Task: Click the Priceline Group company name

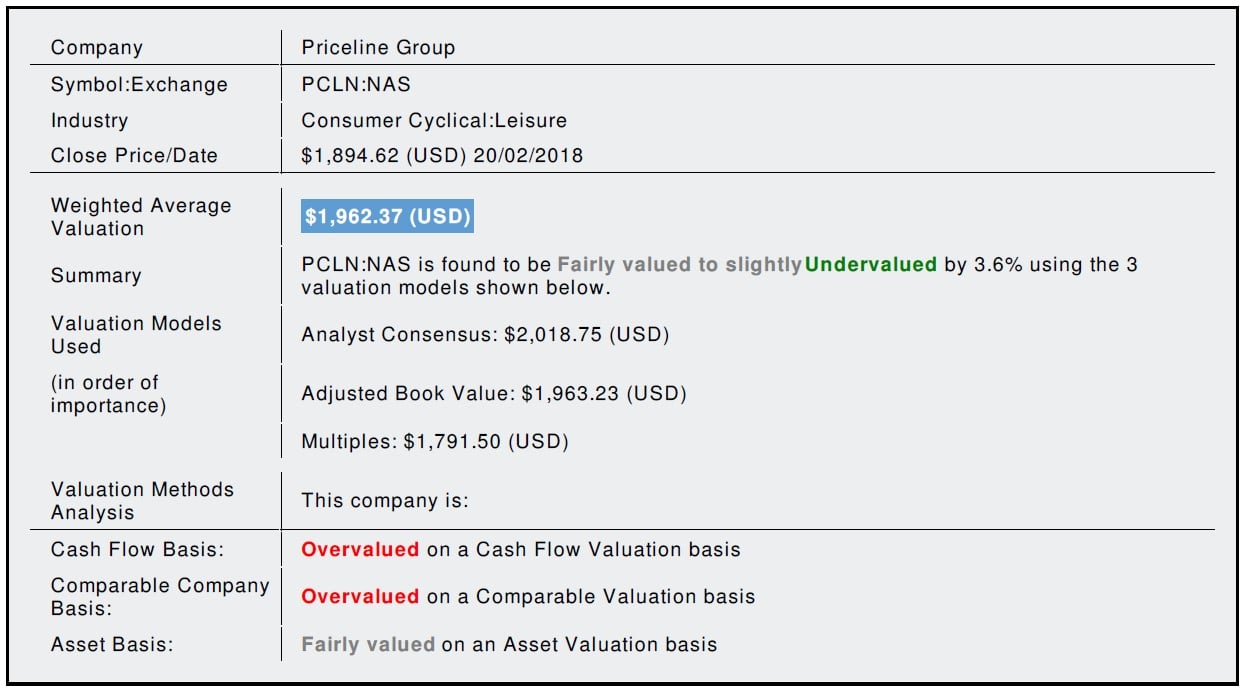Action: (x=378, y=48)
